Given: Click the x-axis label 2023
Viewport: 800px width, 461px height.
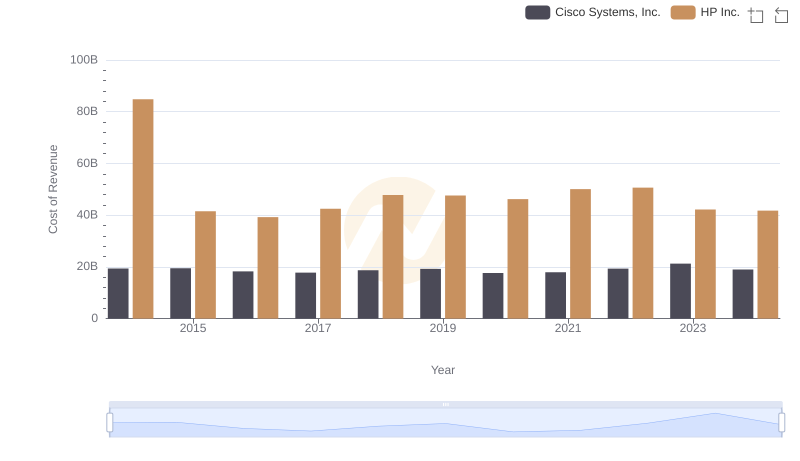Looking at the screenshot, I should (693, 328).
